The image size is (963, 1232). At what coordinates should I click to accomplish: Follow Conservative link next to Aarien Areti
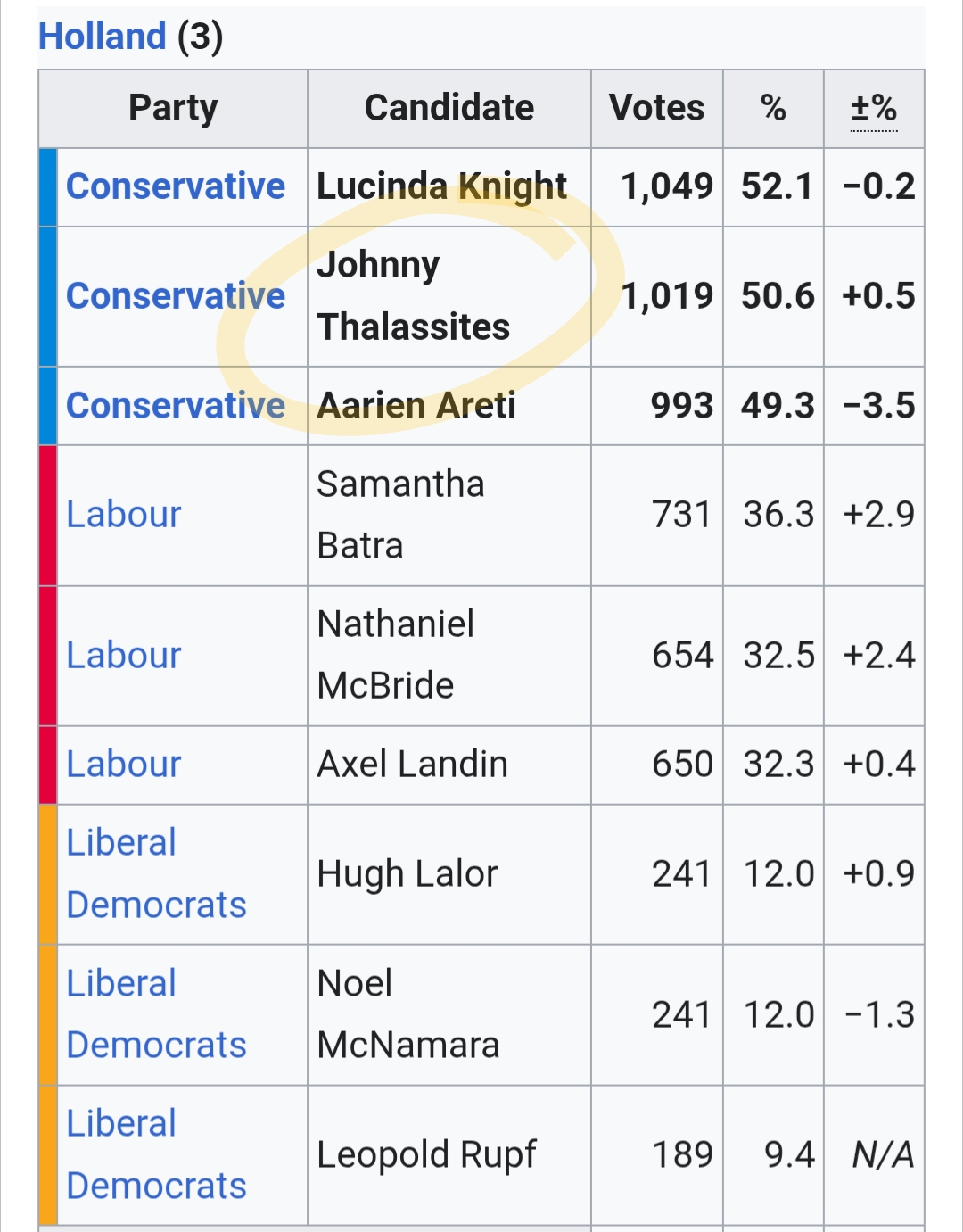coord(175,406)
